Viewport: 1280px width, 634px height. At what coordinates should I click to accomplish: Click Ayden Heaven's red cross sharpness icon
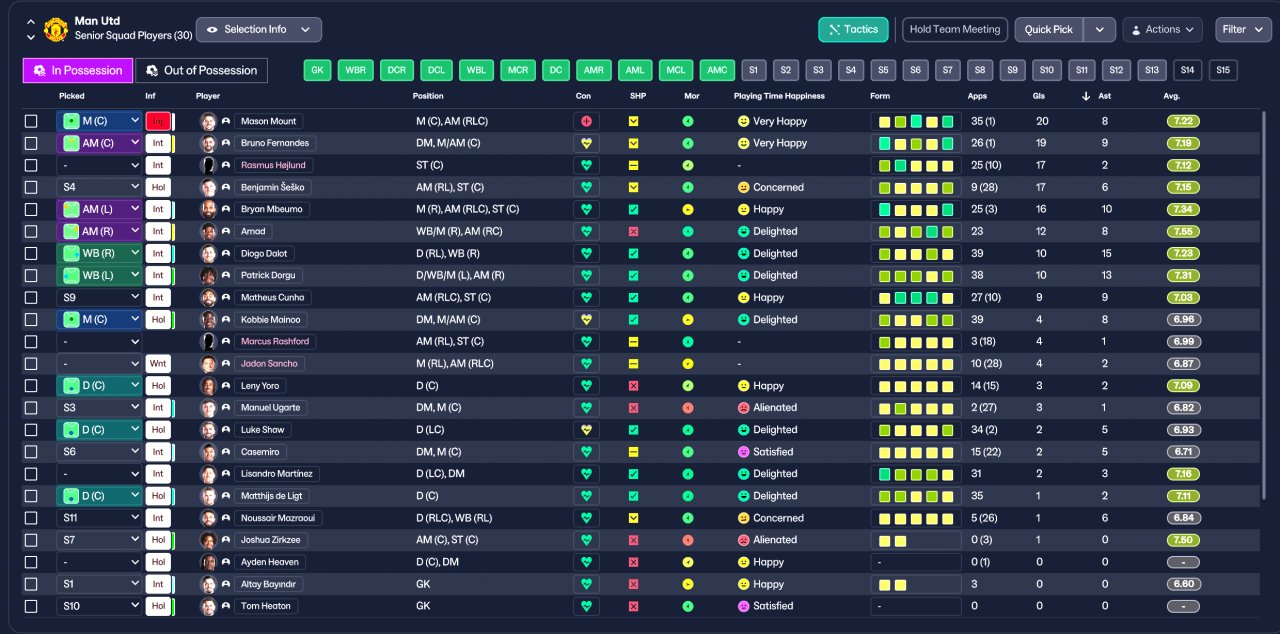(633, 562)
